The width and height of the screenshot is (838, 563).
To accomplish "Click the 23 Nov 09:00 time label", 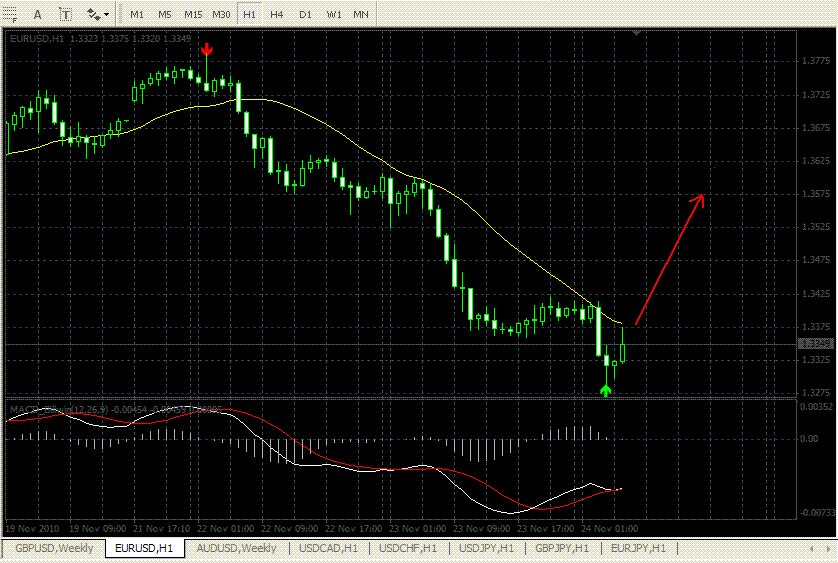I will point(482,529).
